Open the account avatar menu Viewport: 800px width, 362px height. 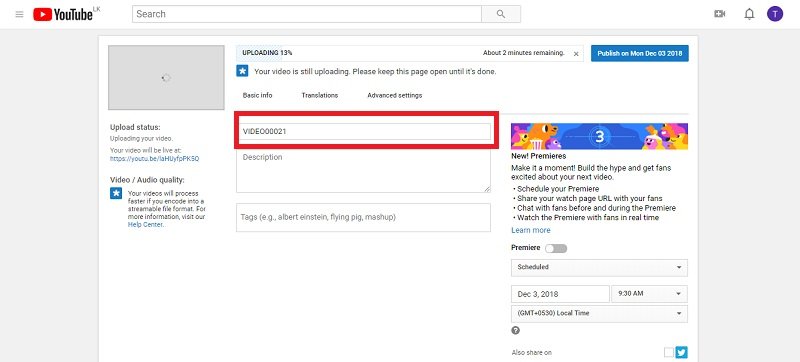tap(775, 14)
